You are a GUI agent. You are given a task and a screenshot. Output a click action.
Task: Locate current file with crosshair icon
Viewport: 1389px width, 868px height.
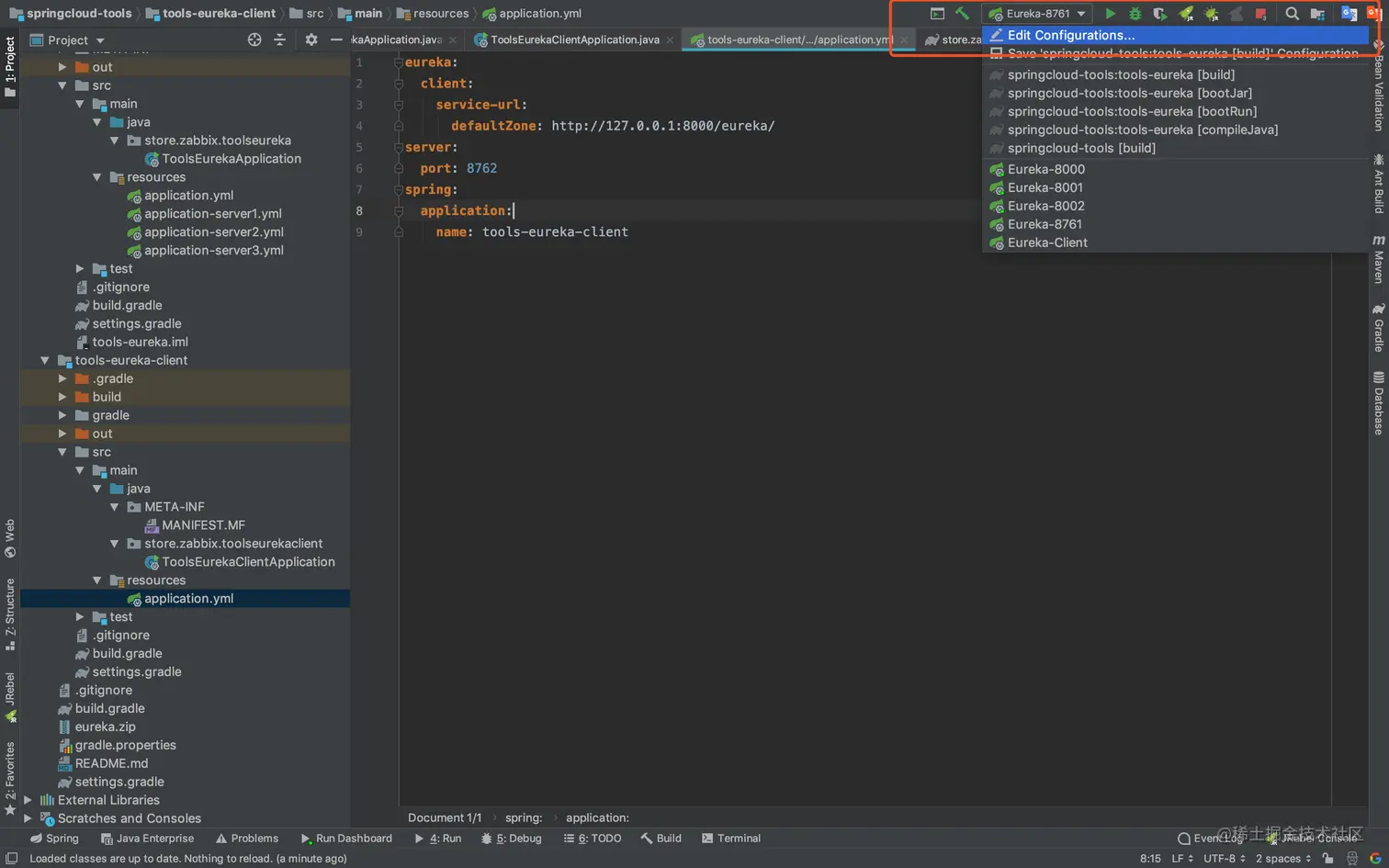click(x=254, y=39)
